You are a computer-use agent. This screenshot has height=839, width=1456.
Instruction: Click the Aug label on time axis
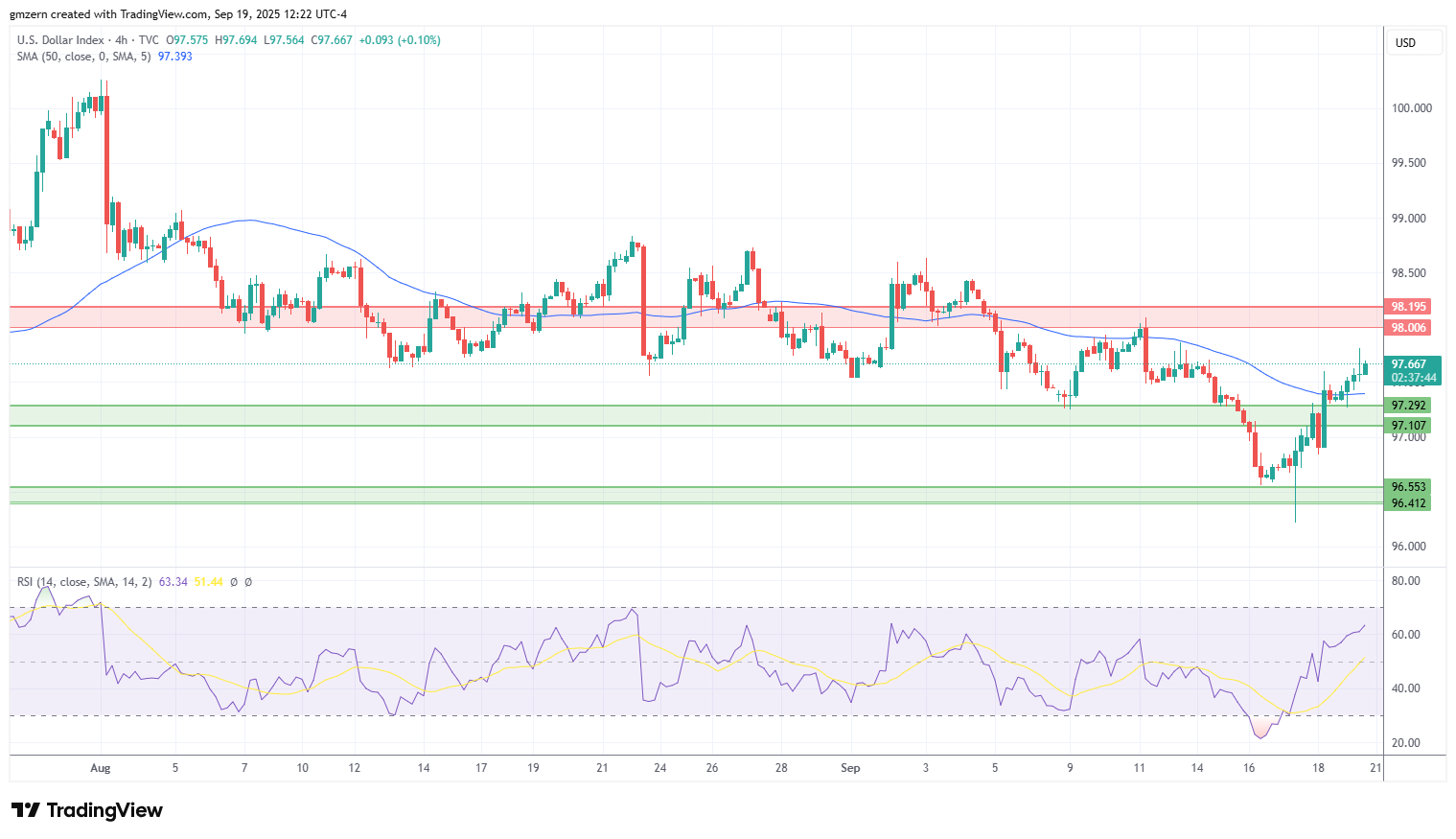click(x=100, y=768)
